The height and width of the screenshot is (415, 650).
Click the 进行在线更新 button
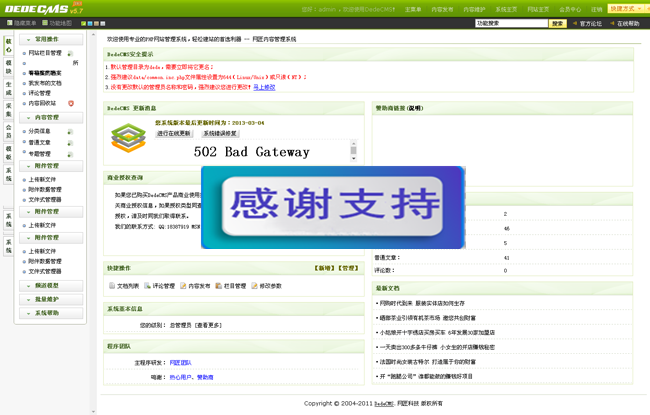[x=174, y=133]
